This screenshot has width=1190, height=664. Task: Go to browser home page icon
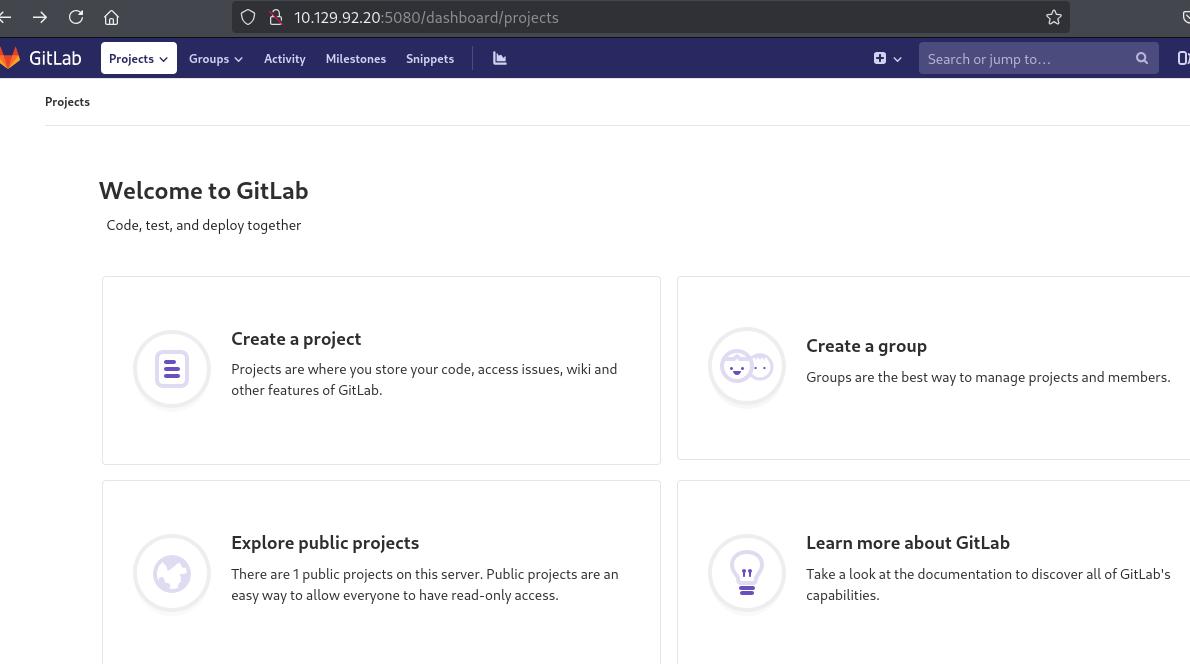point(112,17)
